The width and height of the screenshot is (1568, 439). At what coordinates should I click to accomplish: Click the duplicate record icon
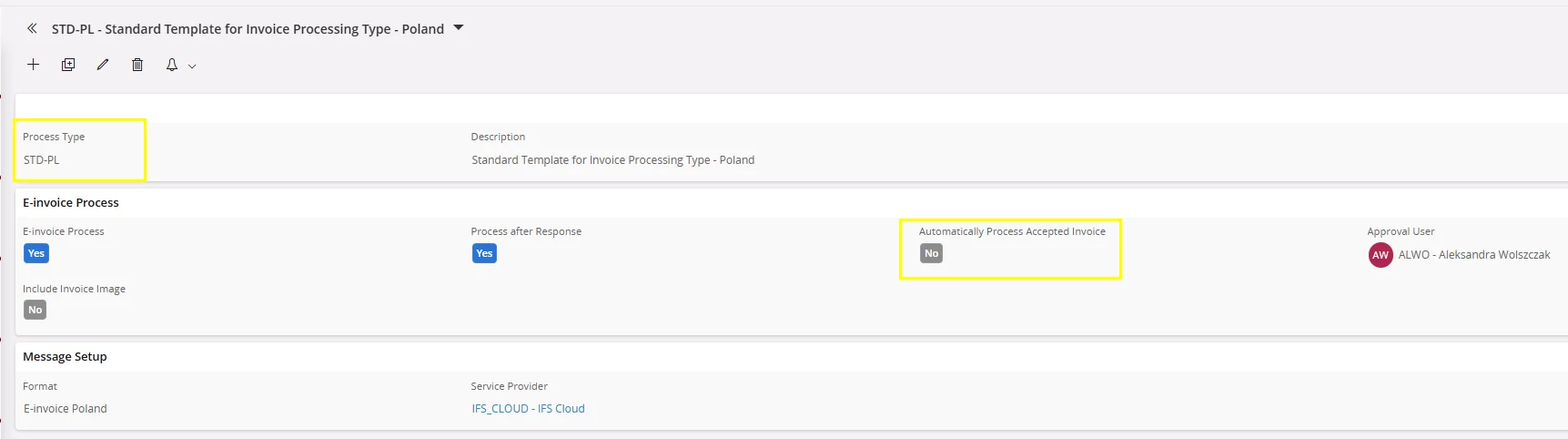pos(68,65)
